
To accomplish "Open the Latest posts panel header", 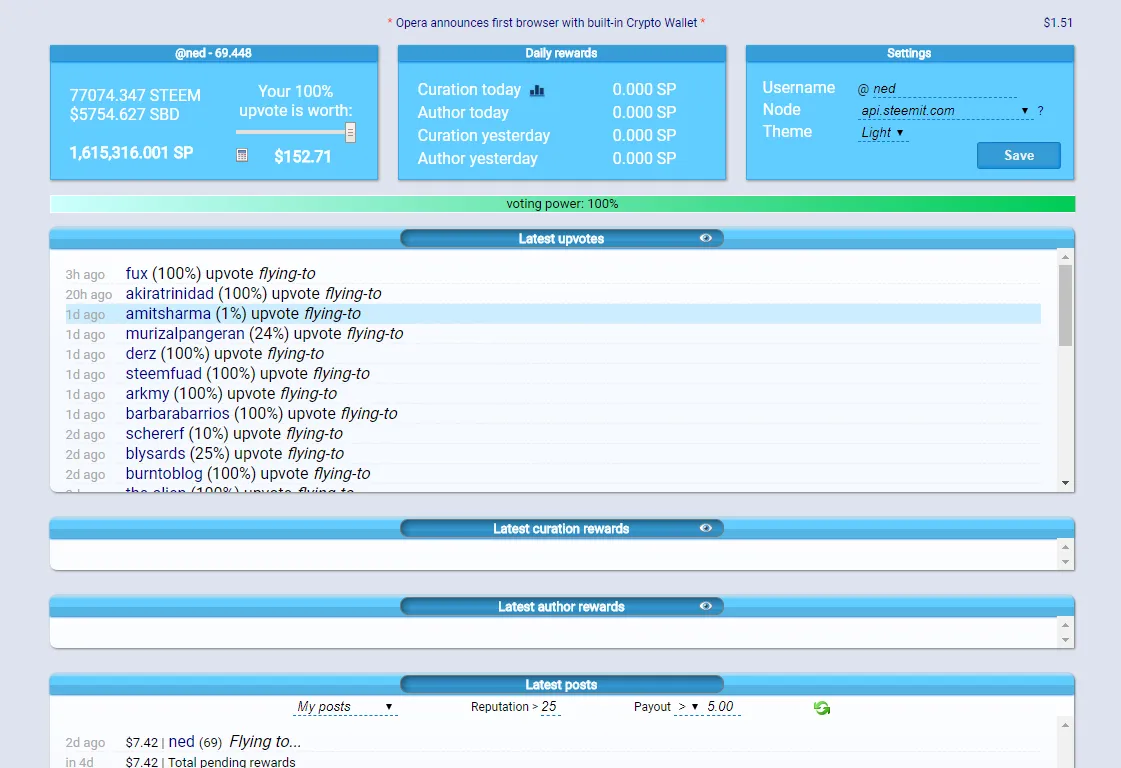I will [561, 684].
